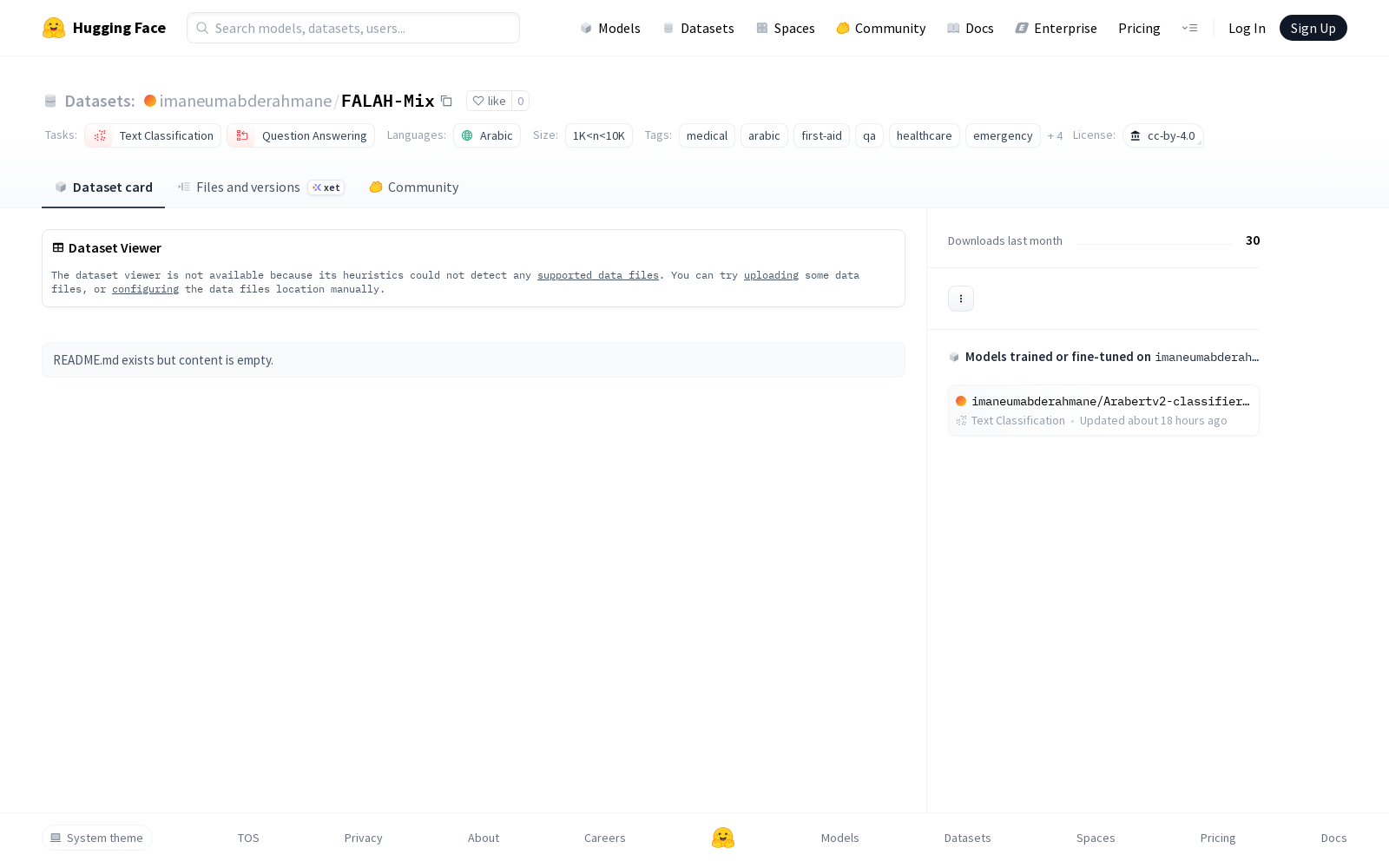1389x868 pixels.
Task: Click the Downloads last month count 30
Action: (1253, 240)
